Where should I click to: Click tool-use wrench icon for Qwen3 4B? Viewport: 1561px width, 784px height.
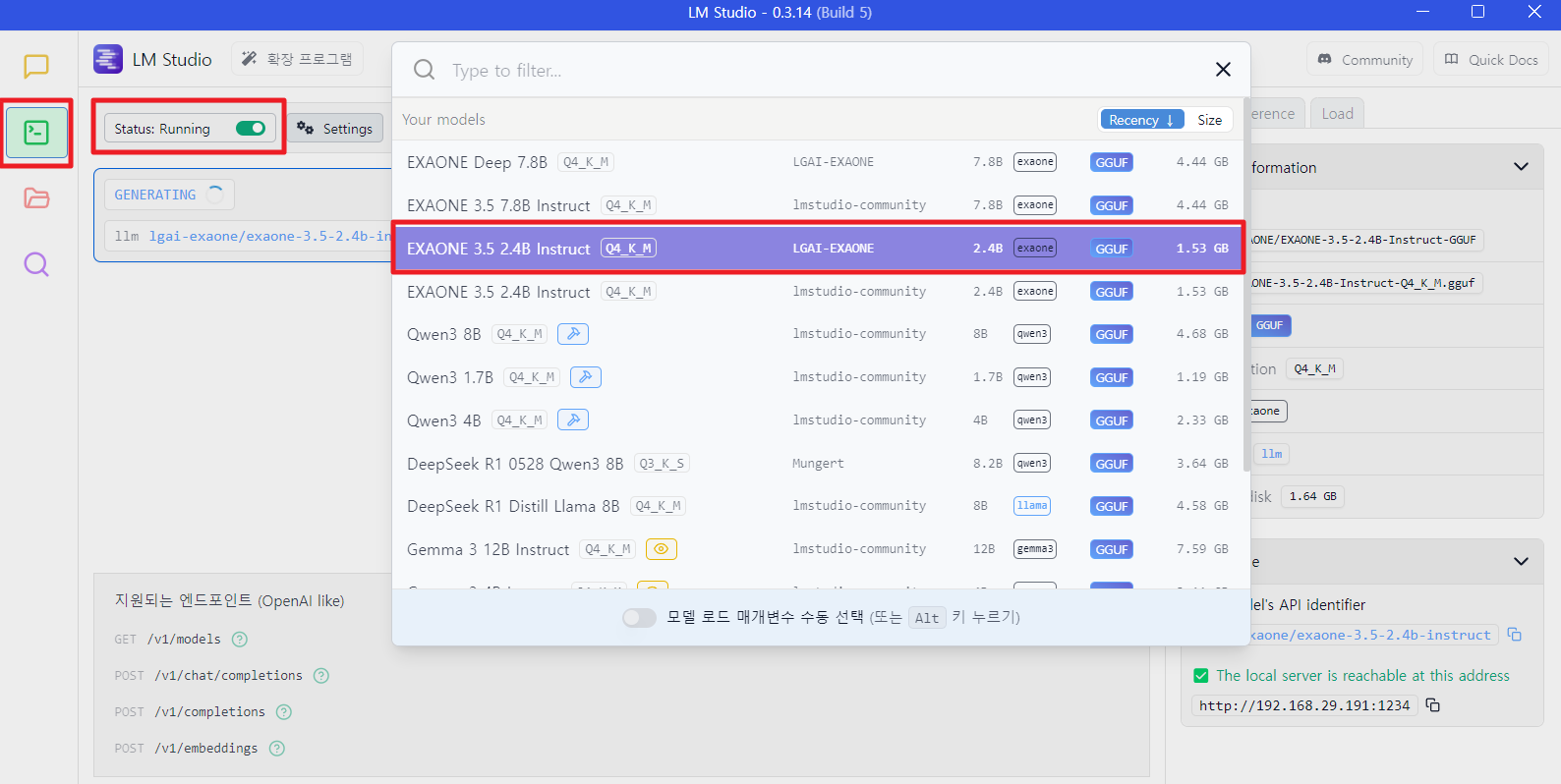pos(573,420)
